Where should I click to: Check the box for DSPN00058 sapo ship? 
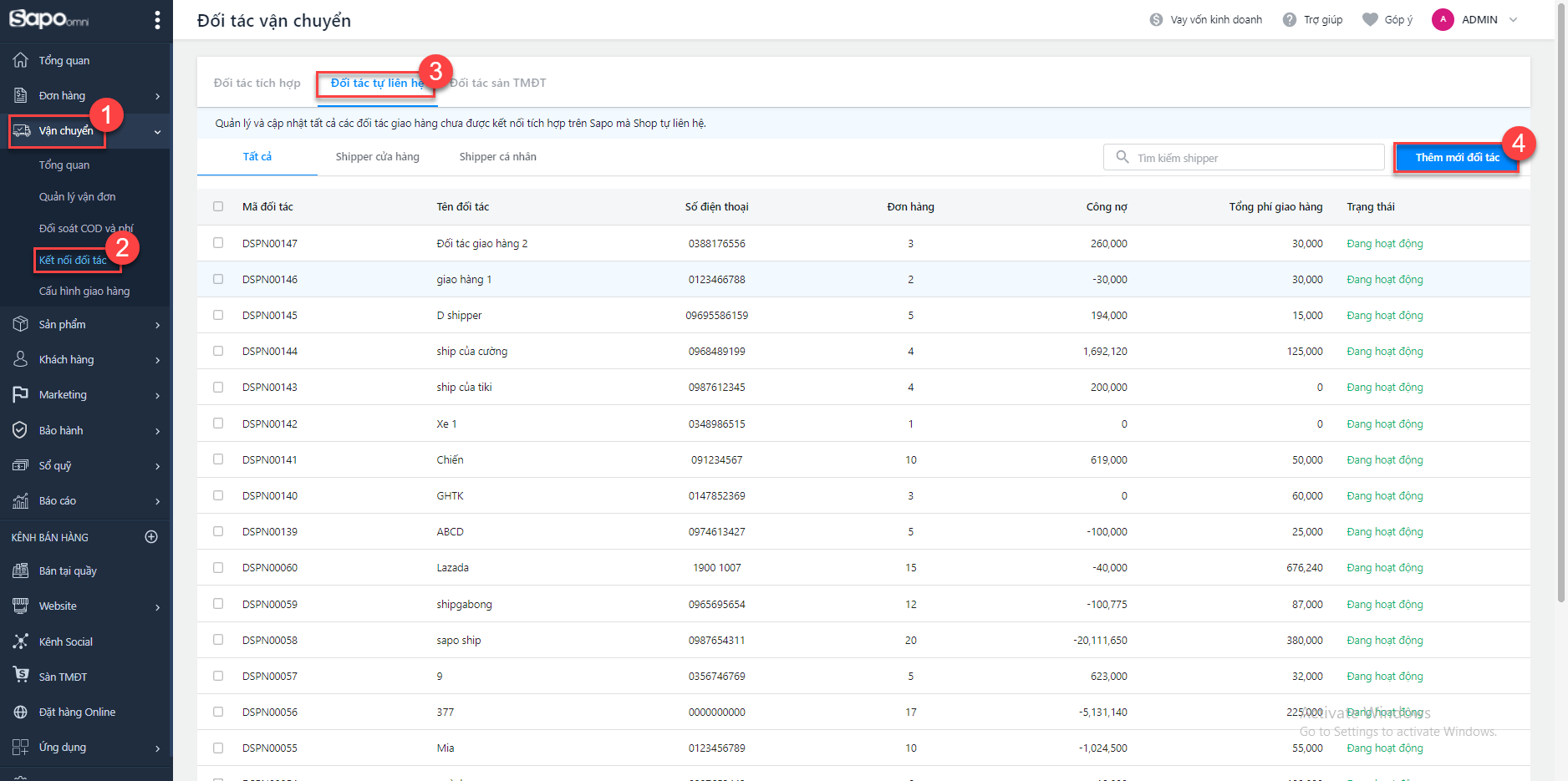coord(218,640)
